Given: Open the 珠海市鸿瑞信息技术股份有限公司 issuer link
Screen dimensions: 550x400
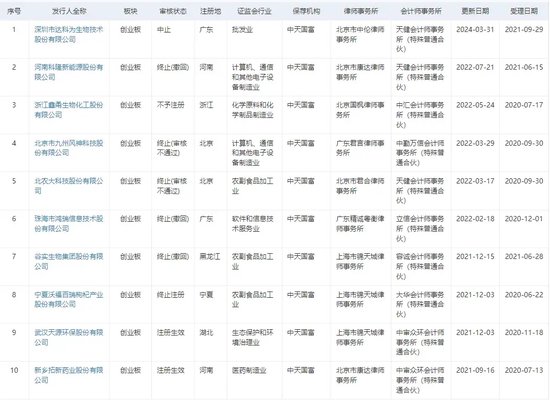Looking at the screenshot, I should click(x=69, y=224).
